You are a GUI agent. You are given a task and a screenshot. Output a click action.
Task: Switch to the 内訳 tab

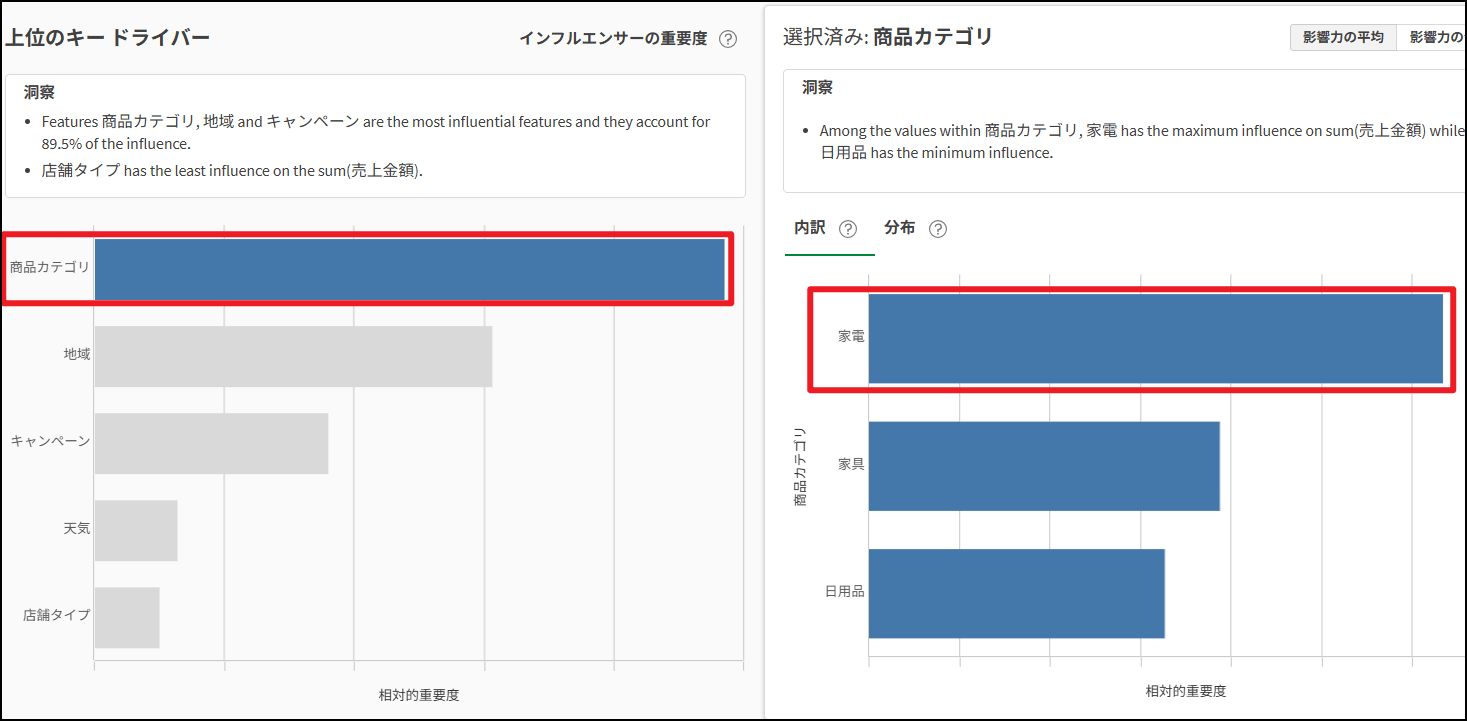(x=809, y=228)
